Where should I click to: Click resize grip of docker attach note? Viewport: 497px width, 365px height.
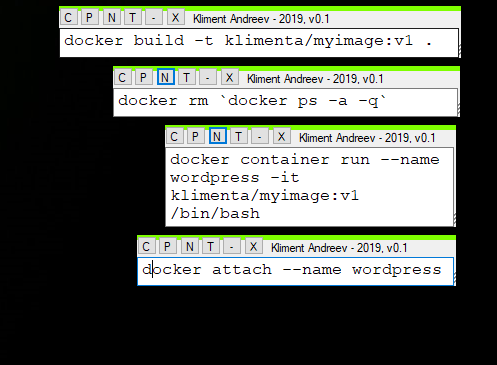(x=454, y=279)
